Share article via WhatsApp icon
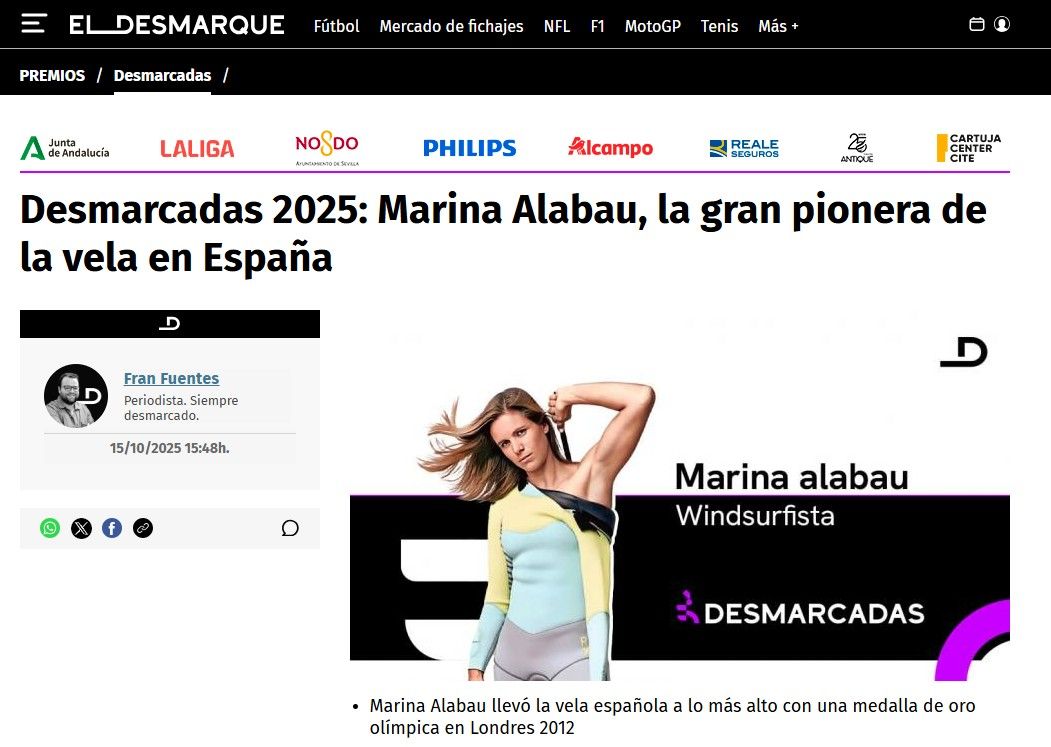This screenshot has width=1051, height=747. [50, 528]
